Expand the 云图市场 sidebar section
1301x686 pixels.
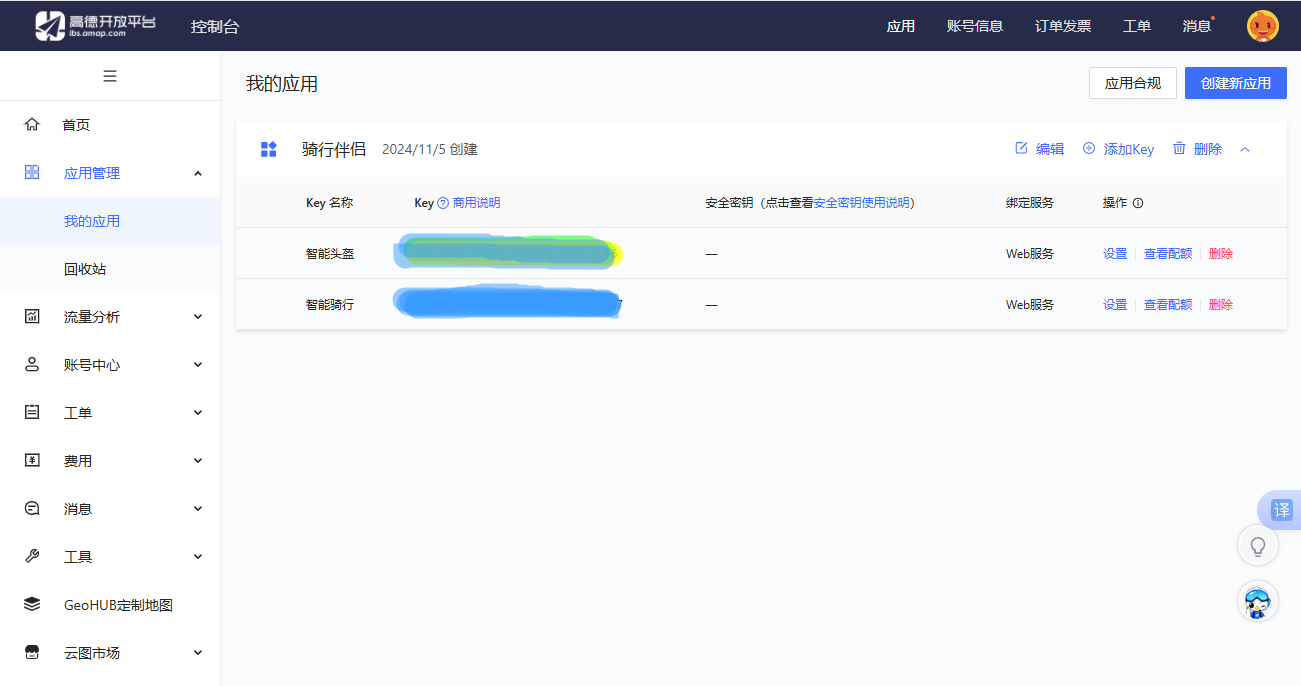point(198,653)
